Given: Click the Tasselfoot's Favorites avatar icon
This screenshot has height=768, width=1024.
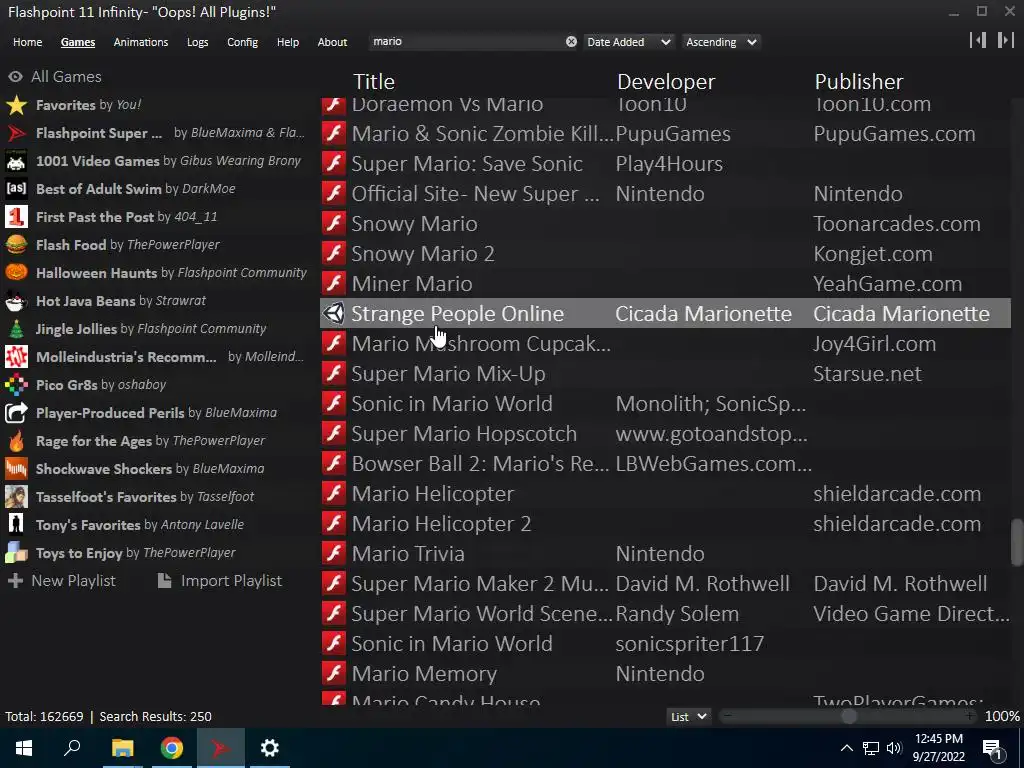Looking at the screenshot, I should click(x=16, y=496).
